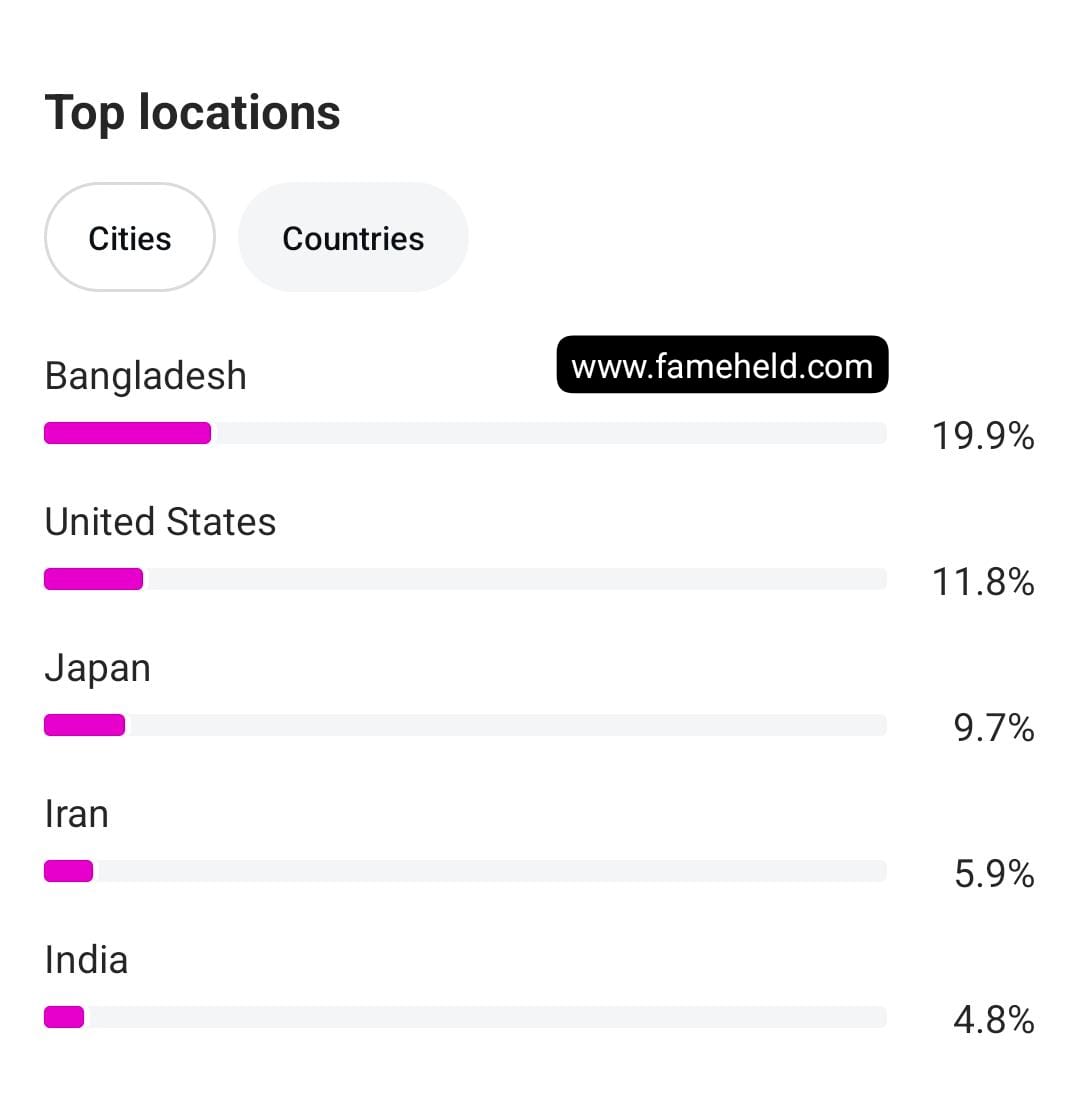Image resolution: width=1080 pixels, height=1116 pixels.
Task: Click the gray track of Bangladesh bar
Action: (x=550, y=433)
